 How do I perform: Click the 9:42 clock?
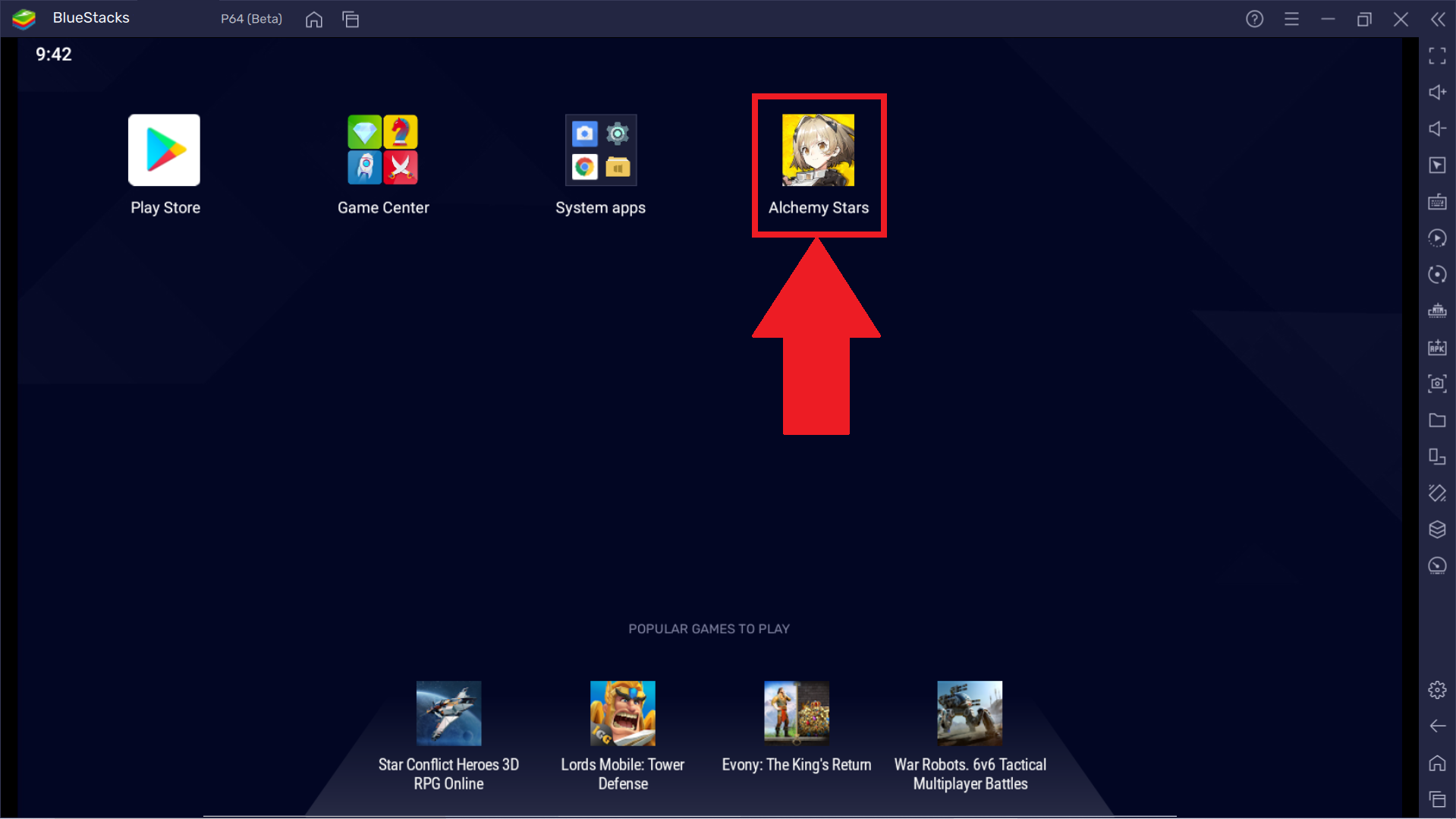(54, 55)
